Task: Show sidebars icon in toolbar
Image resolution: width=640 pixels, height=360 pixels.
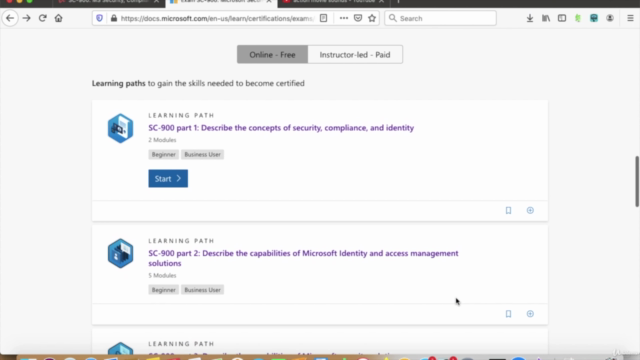Action: tap(562, 18)
